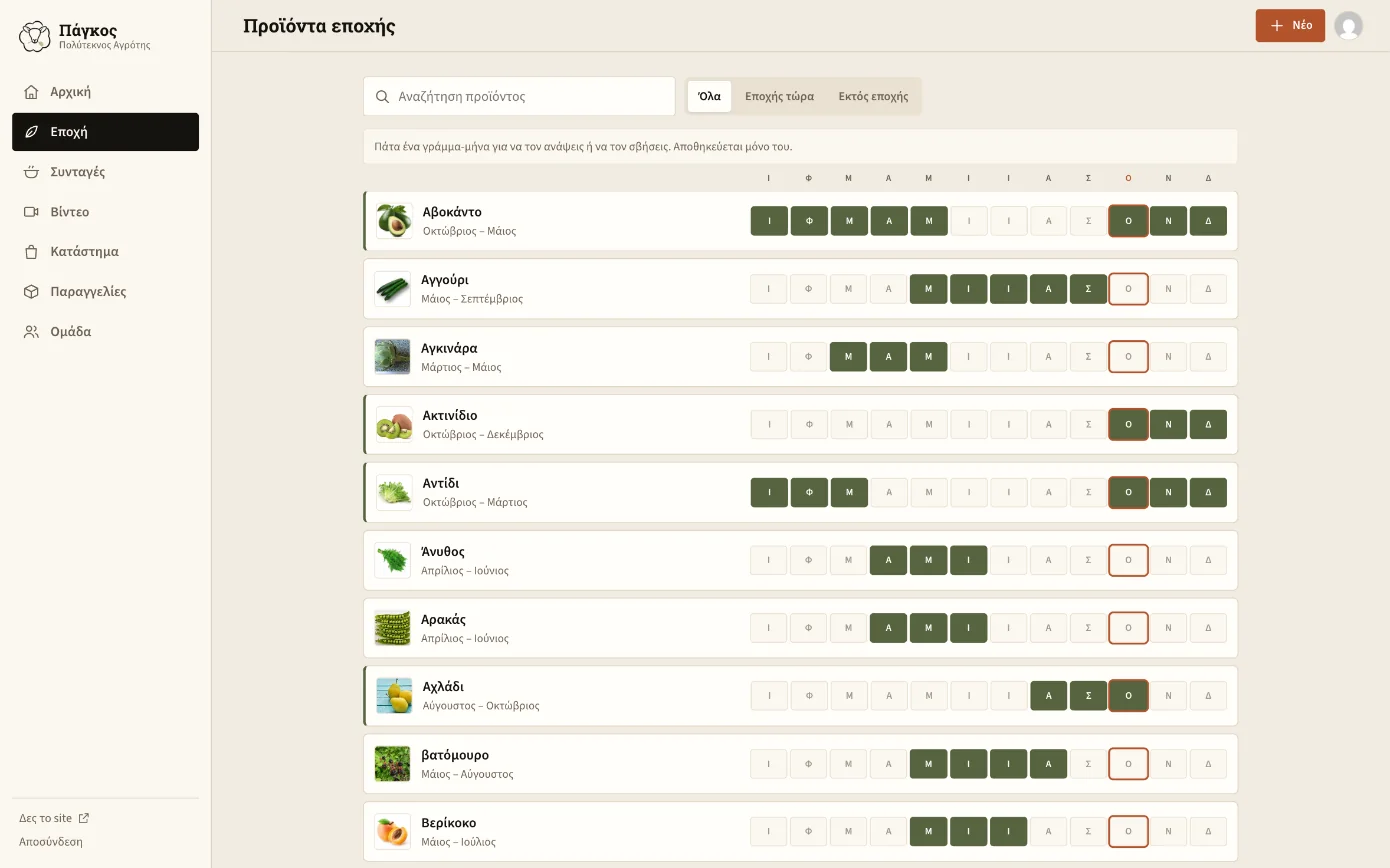The width and height of the screenshot is (1390, 868).
Task: Toggle Δ (December) for Αρακάς
Action: pyautogui.click(x=1208, y=628)
